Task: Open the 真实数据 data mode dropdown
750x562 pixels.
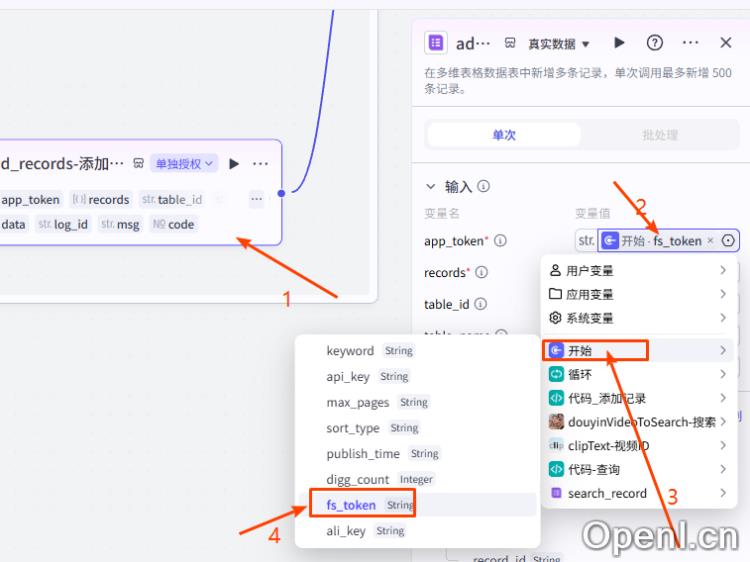Action: (x=558, y=44)
